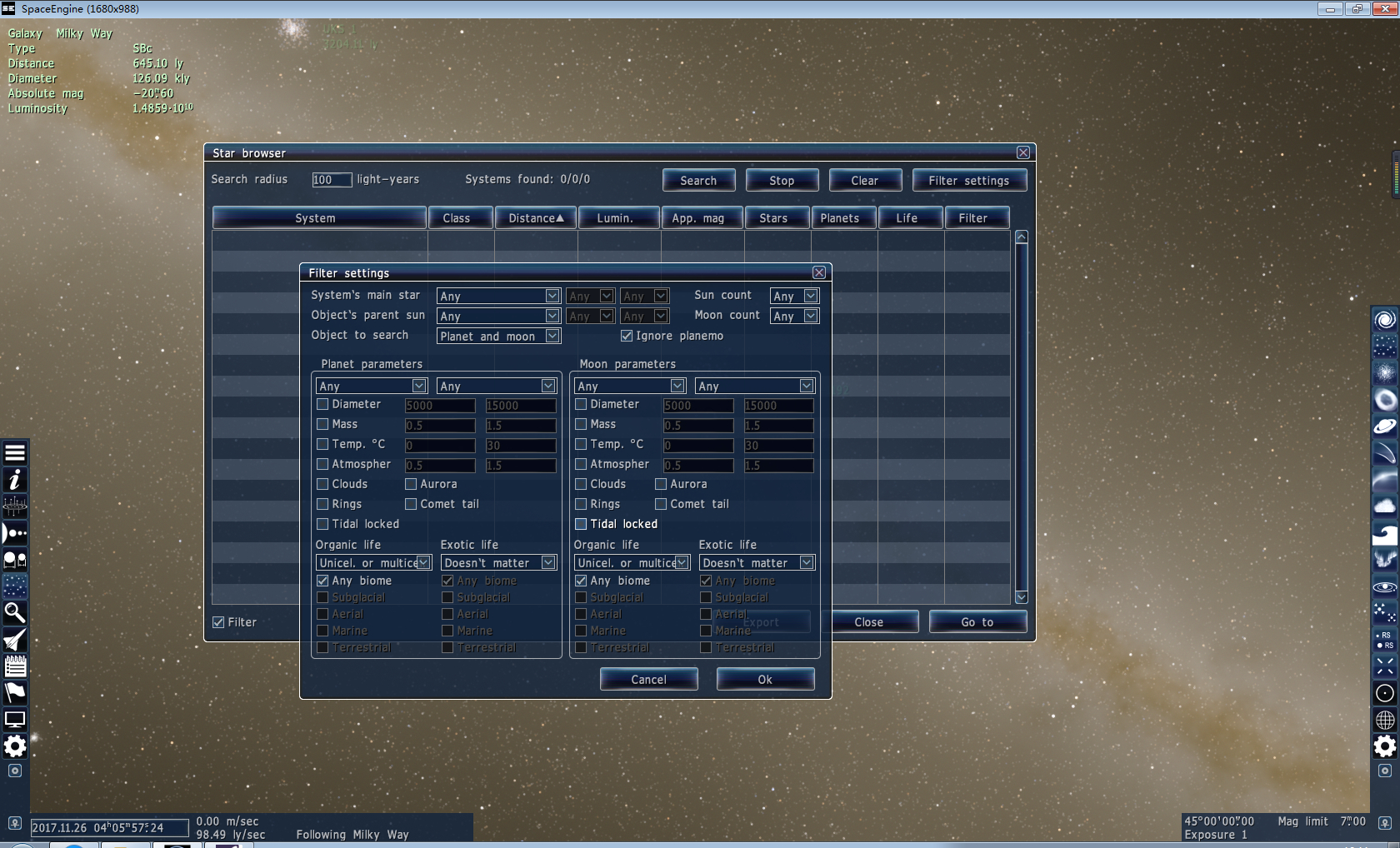Click the spacecraft icon in left toolbar
The image size is (1400, 848).
pos(15,640)
